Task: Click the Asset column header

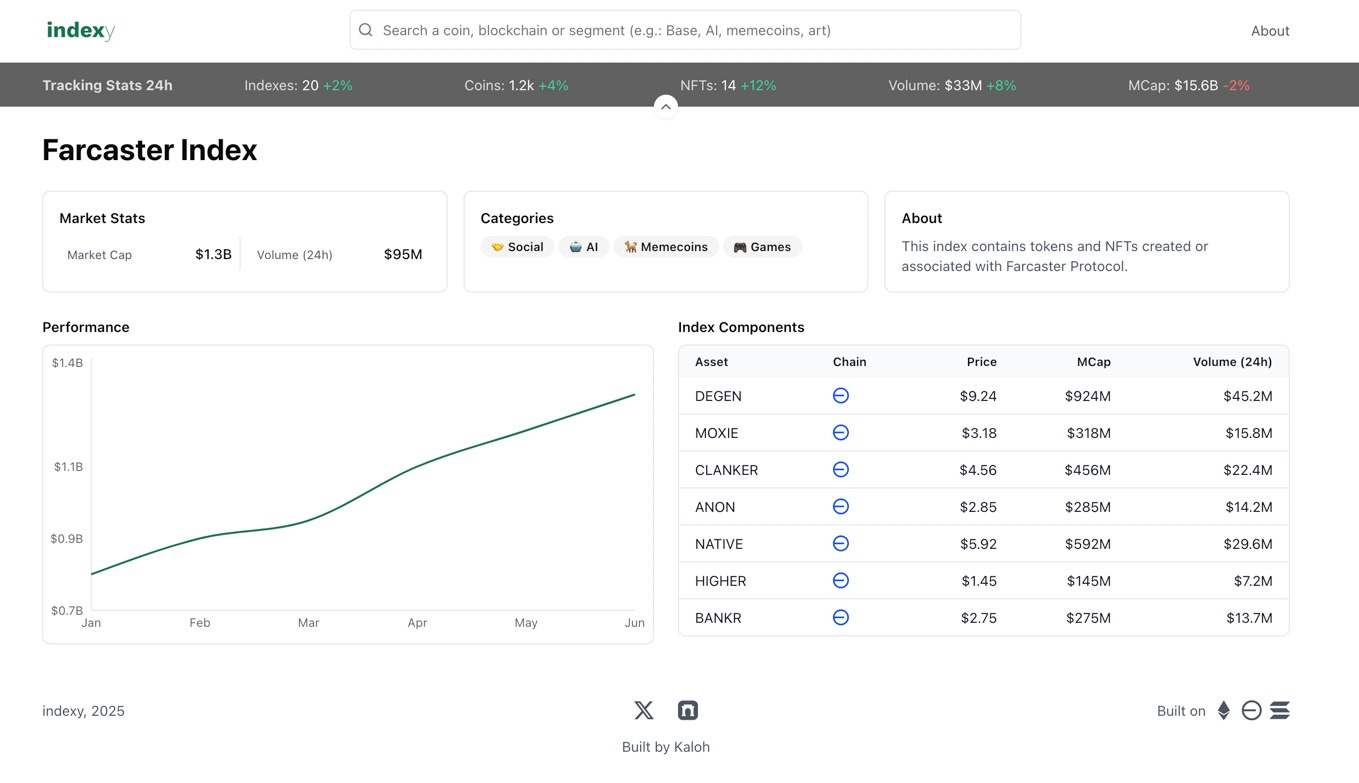Action: [711, 362]
